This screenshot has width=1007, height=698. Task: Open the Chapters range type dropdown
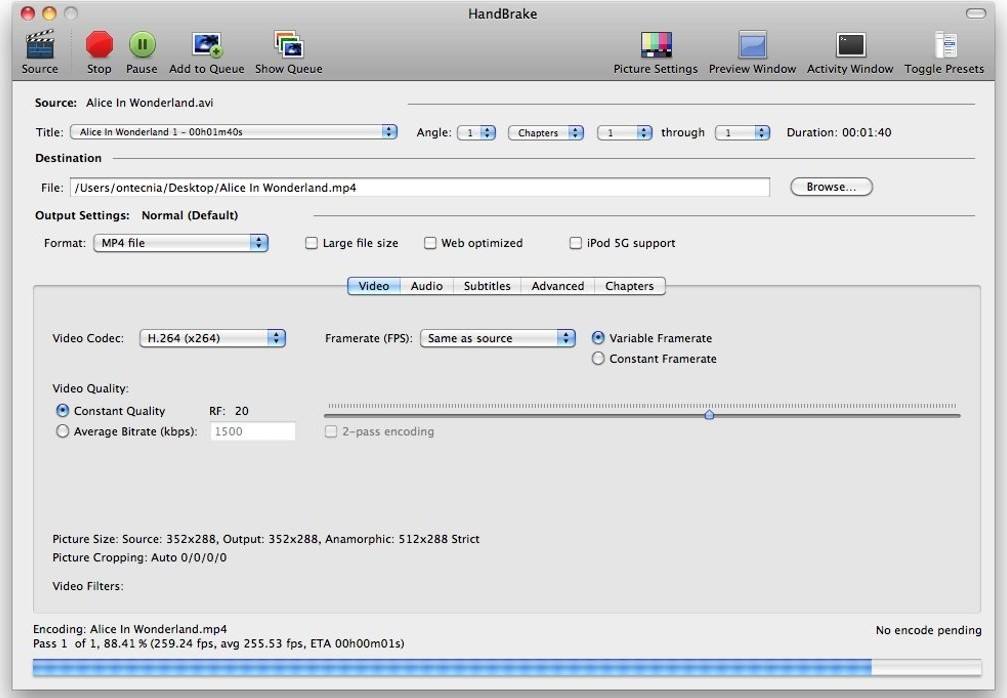(x=545, y=132)
